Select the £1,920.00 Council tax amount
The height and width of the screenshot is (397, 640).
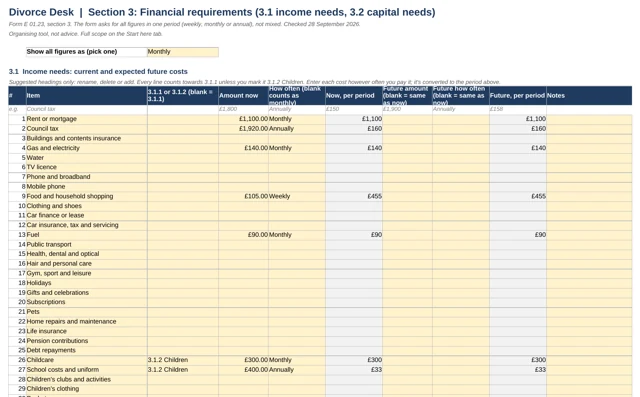coord(243,129)
